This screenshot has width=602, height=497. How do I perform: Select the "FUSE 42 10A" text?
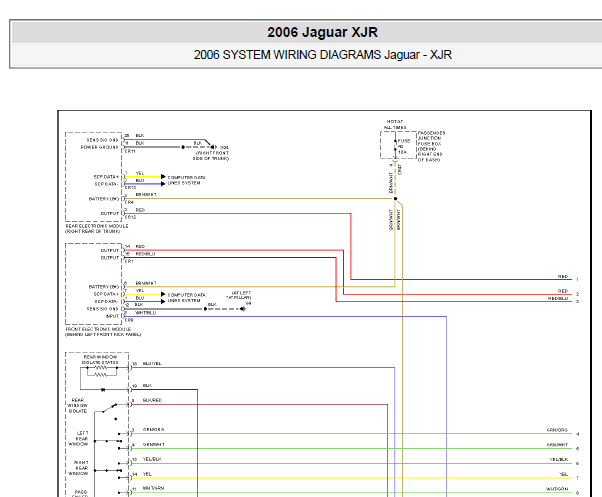pos(404,147)
